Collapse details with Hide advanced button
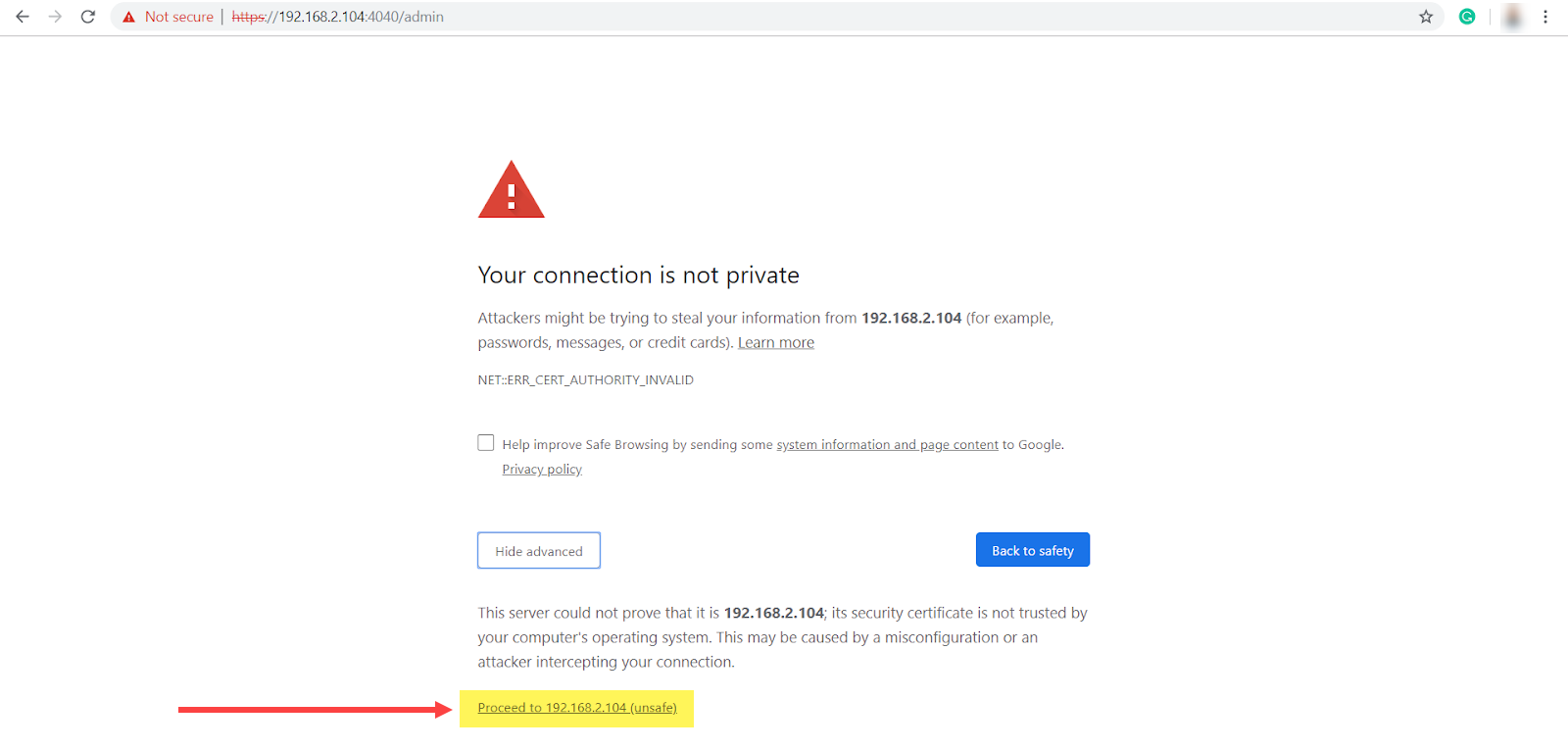1568x750 pixels. click(x=539, y=551)
